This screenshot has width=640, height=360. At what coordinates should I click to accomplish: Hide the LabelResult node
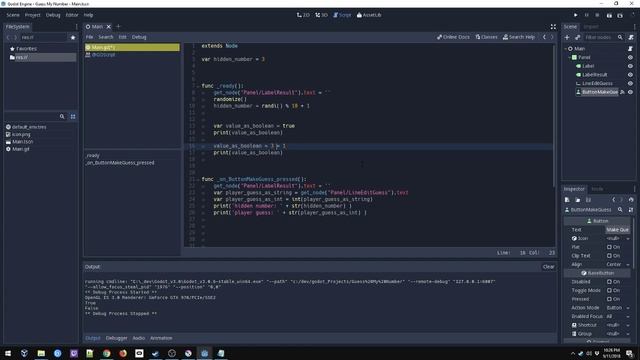[630, 75]
